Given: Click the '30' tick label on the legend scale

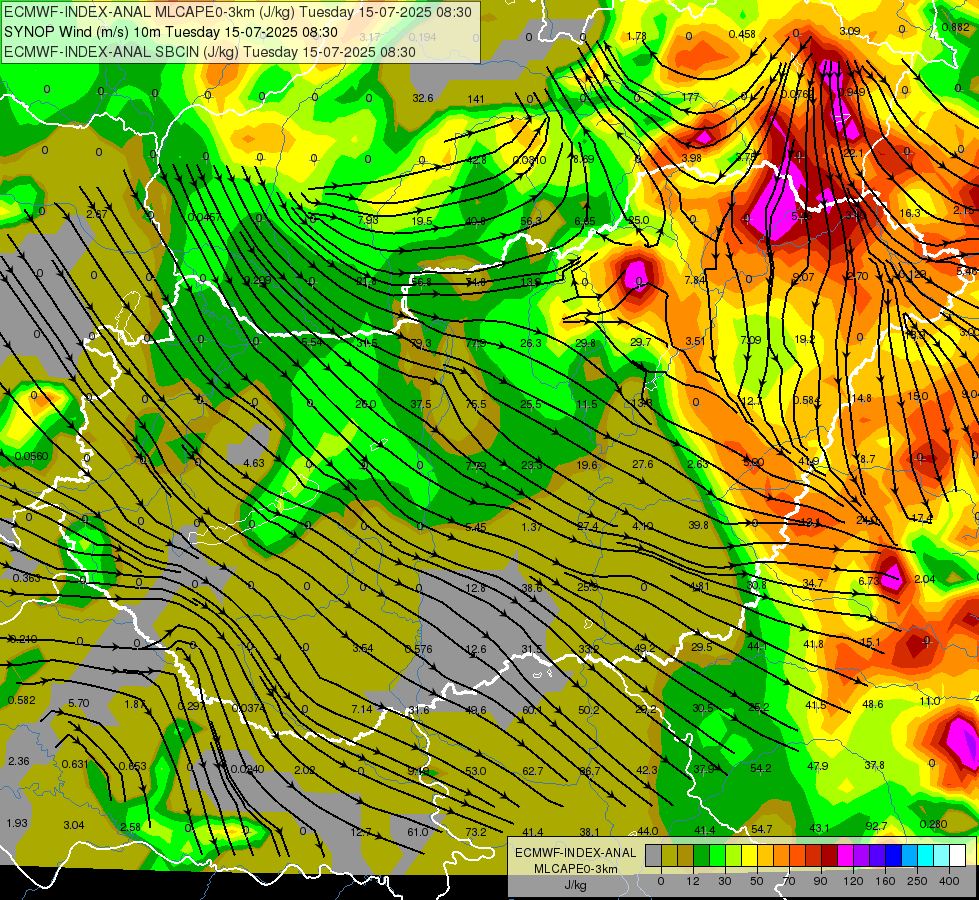Looking at the screenshot, I should (724, 881).
